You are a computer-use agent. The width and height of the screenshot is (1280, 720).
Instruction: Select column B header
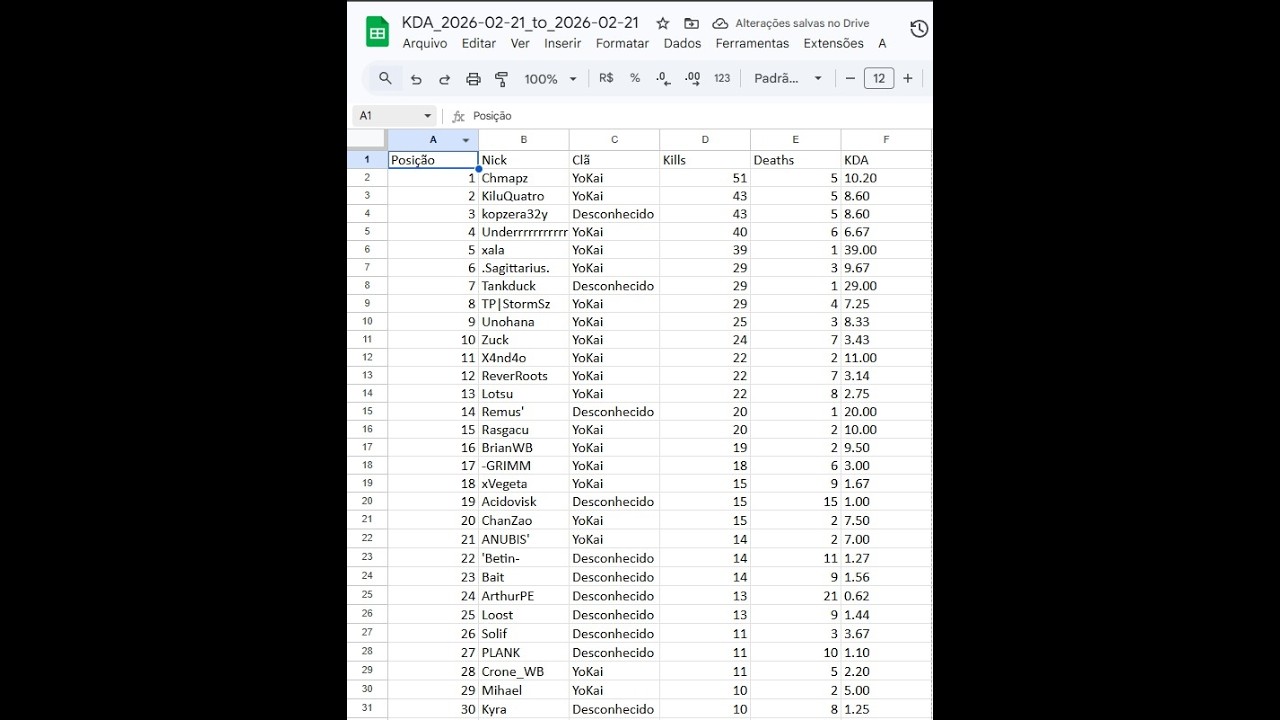click(523, 140)
